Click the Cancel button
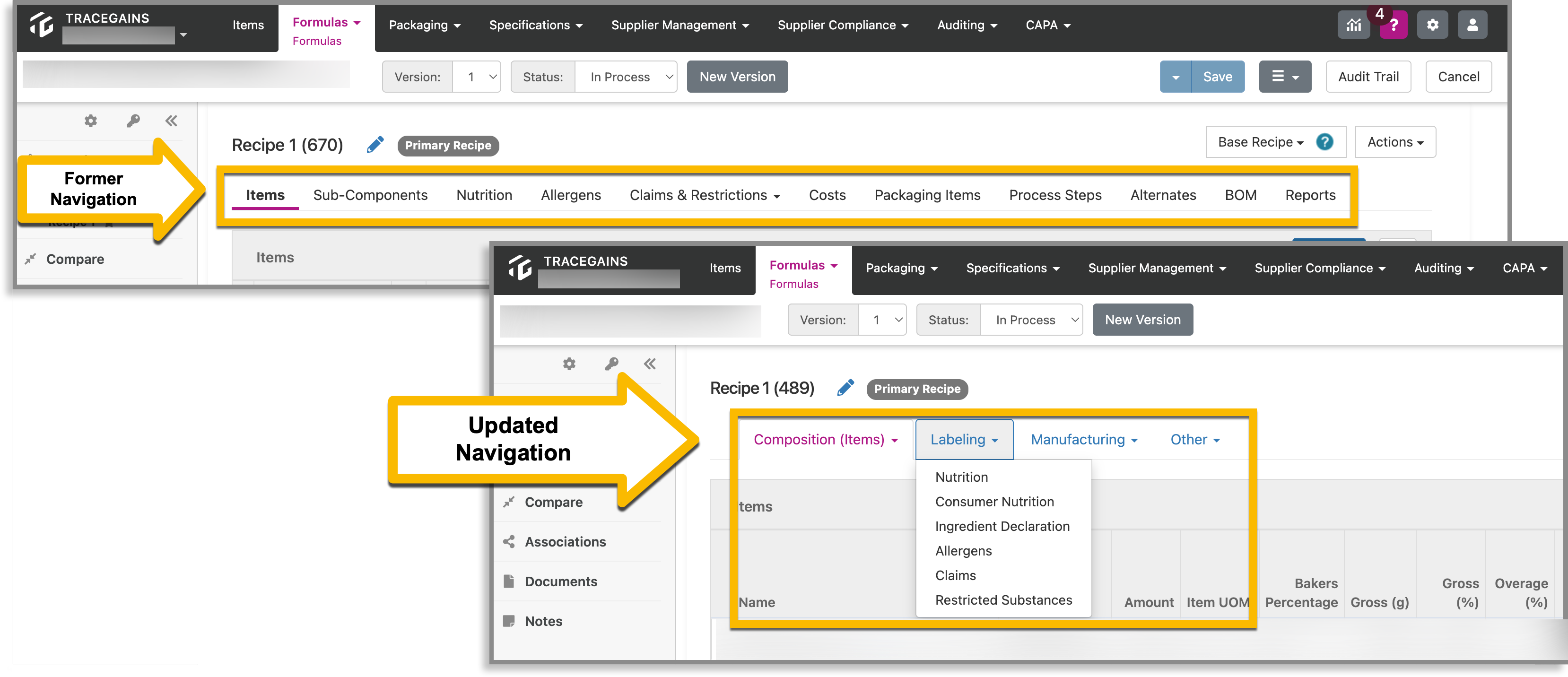1568x677 pixels. pyautogui.click(x=1458, y=77)
